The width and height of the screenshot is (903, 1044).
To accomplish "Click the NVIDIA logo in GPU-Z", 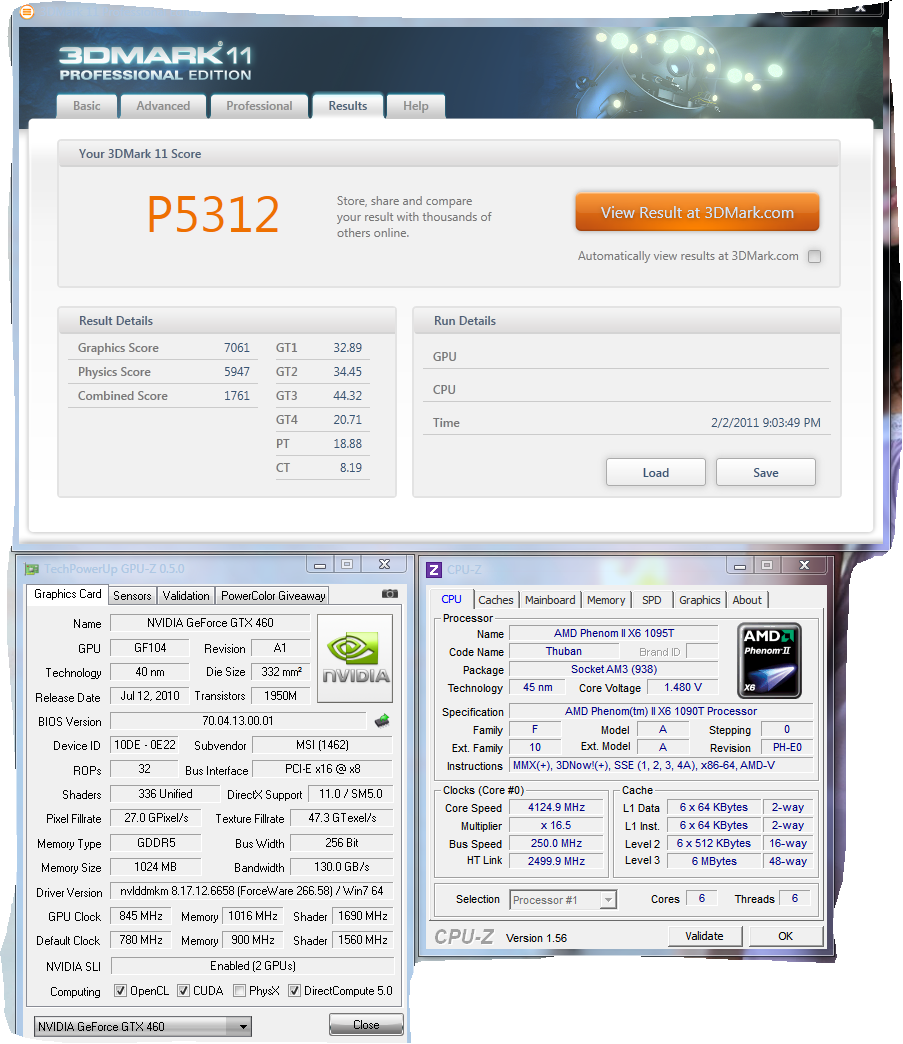I will (355, 658).
